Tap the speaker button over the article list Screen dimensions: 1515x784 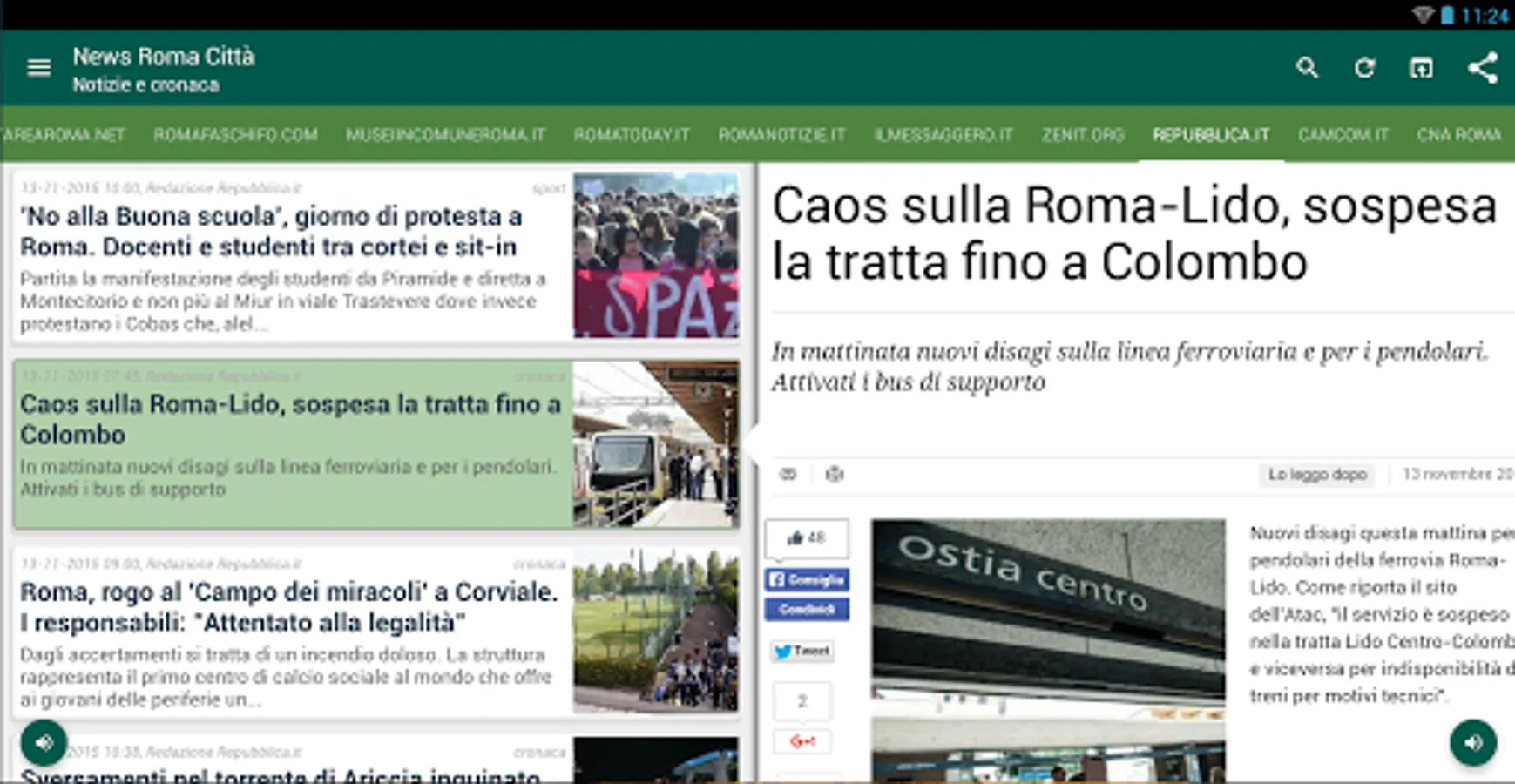pyautogui.click(x=44, y=743)
